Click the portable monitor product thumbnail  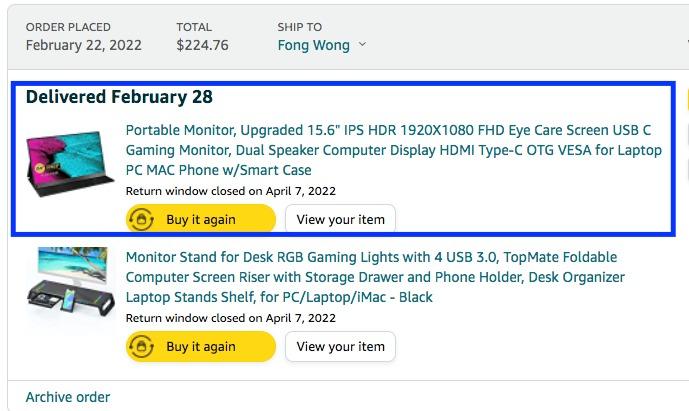click(70, 163)
